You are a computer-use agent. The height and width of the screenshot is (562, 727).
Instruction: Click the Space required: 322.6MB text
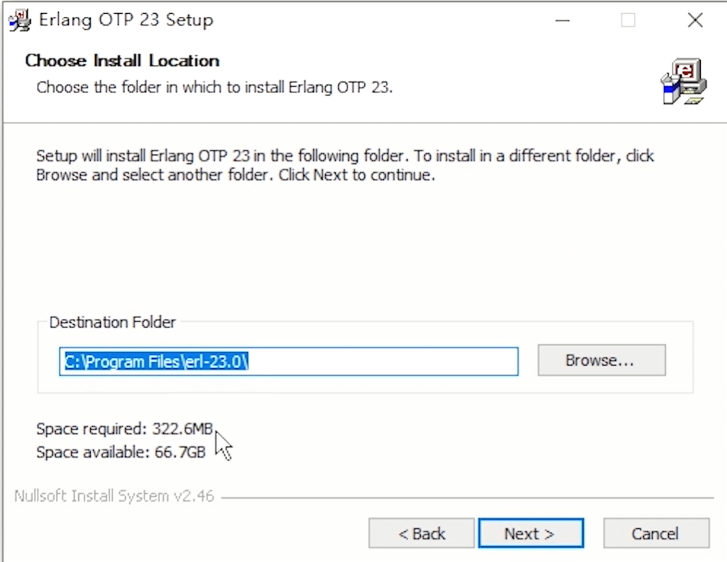click(x=124, y=428)
